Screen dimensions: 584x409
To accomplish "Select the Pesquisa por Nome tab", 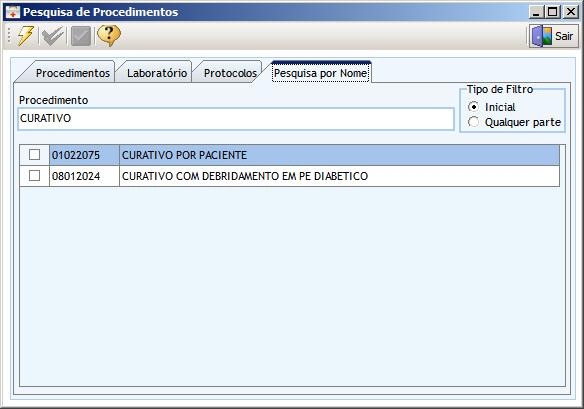I will [321, 73].
